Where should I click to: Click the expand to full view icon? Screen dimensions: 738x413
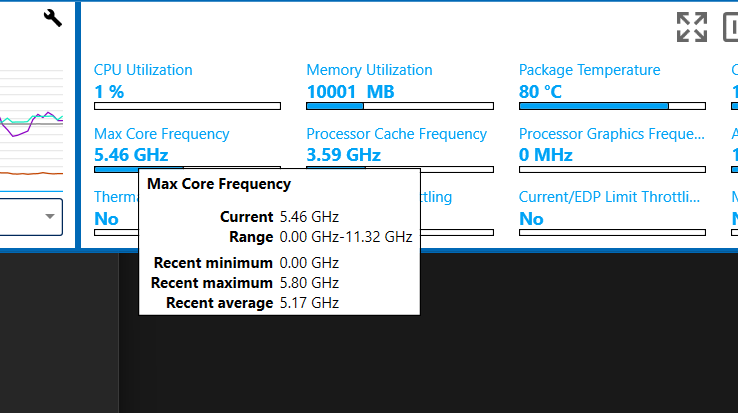coord(691,27)
